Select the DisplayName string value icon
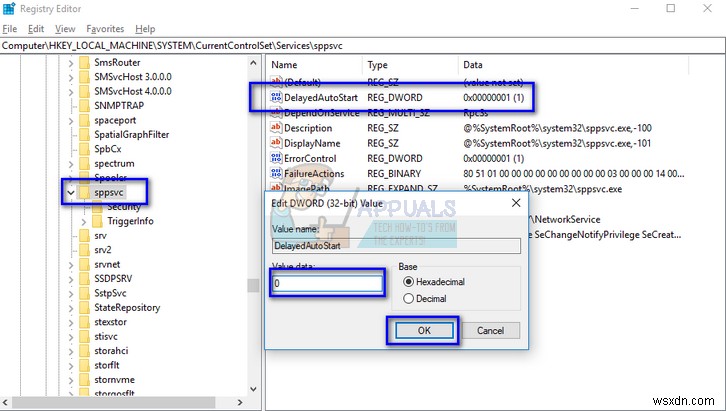 pyautogui.click(x=276, y=143)
